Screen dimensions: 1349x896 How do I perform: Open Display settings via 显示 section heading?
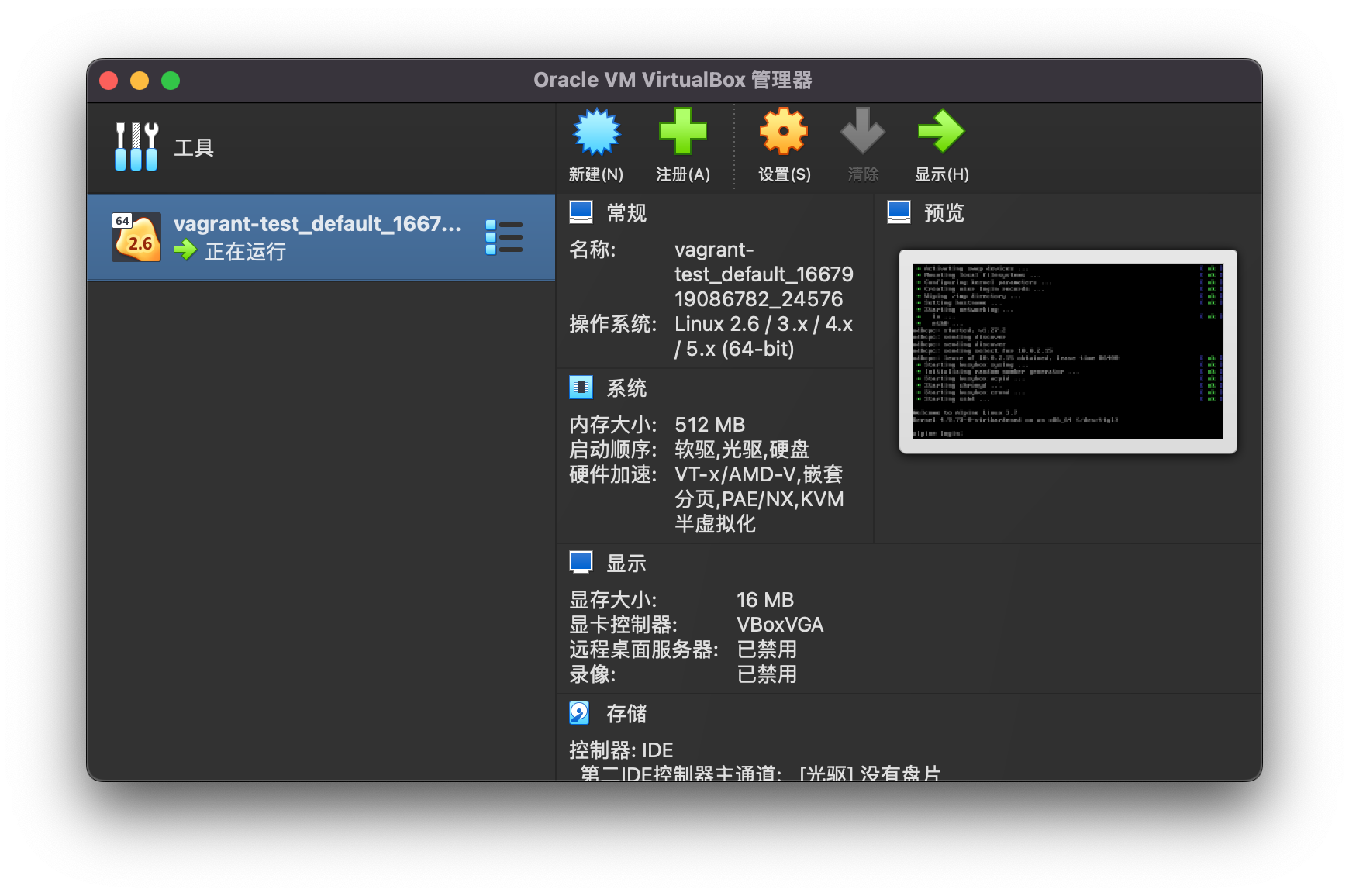coord(626,563)
